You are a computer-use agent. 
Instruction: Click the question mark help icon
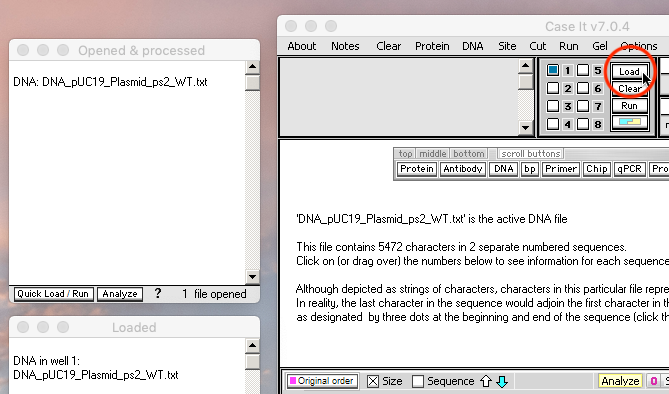coord(157,294)
